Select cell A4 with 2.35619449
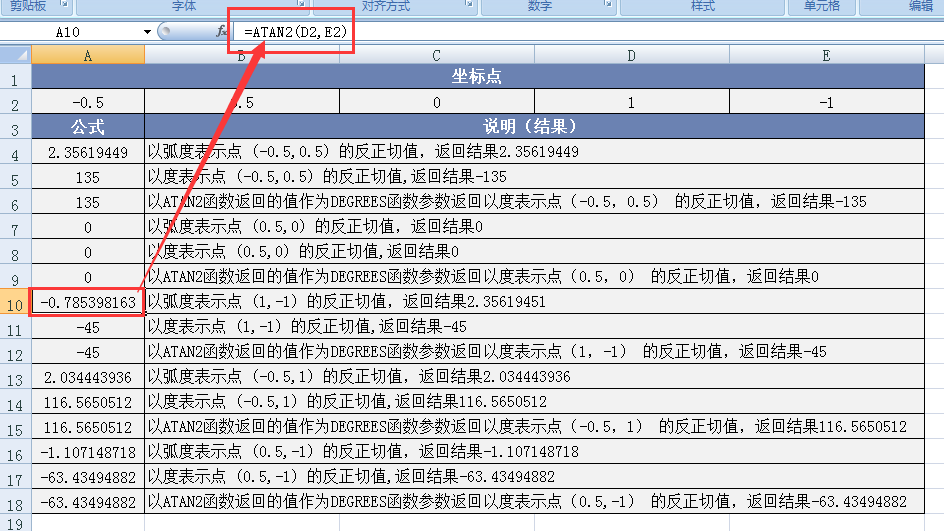Screen dimensions: 944x531 click(x=88, y=152)
